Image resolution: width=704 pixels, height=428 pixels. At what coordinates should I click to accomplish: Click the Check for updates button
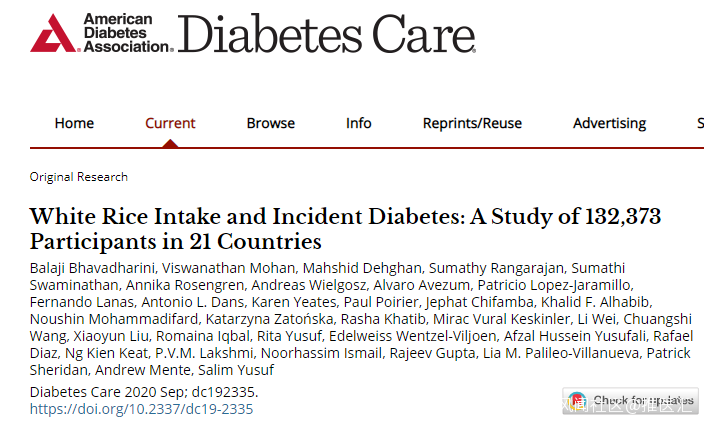tap(630, 400)
